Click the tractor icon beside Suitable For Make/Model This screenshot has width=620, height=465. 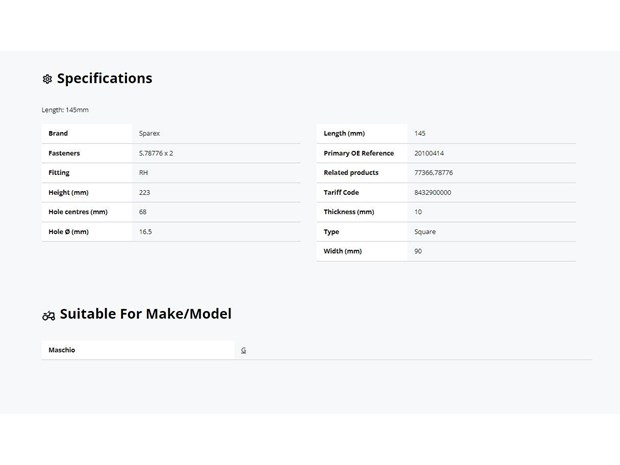(x=48, y=316)
